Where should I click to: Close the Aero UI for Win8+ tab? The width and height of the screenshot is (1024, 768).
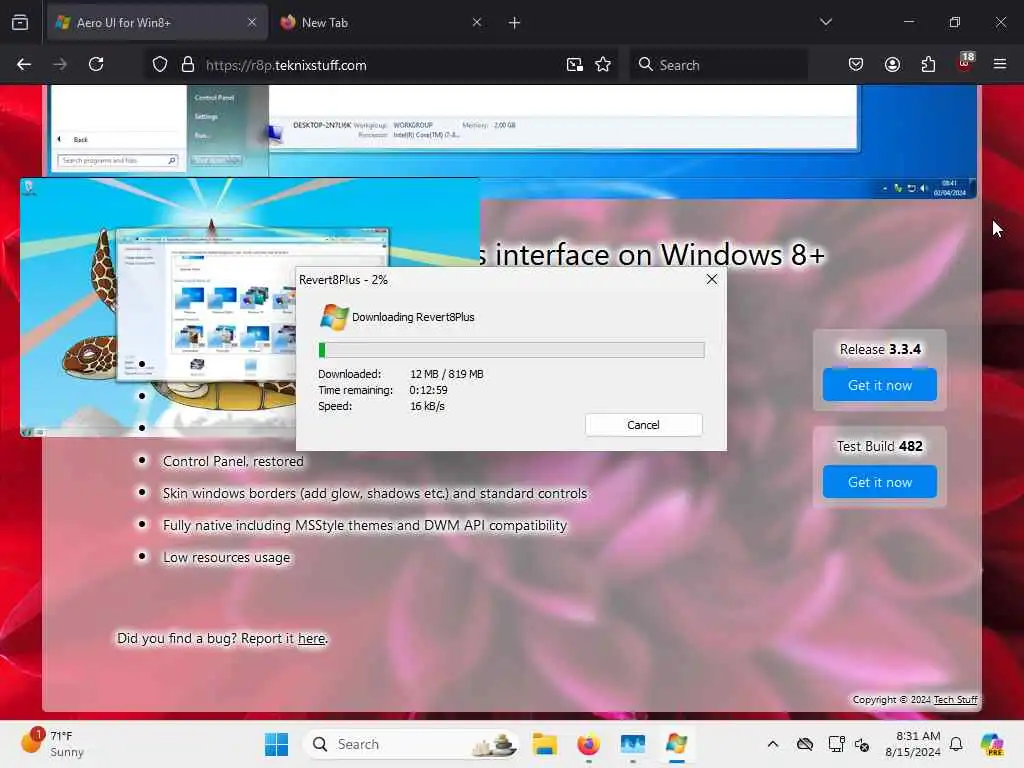coord(252,22)
